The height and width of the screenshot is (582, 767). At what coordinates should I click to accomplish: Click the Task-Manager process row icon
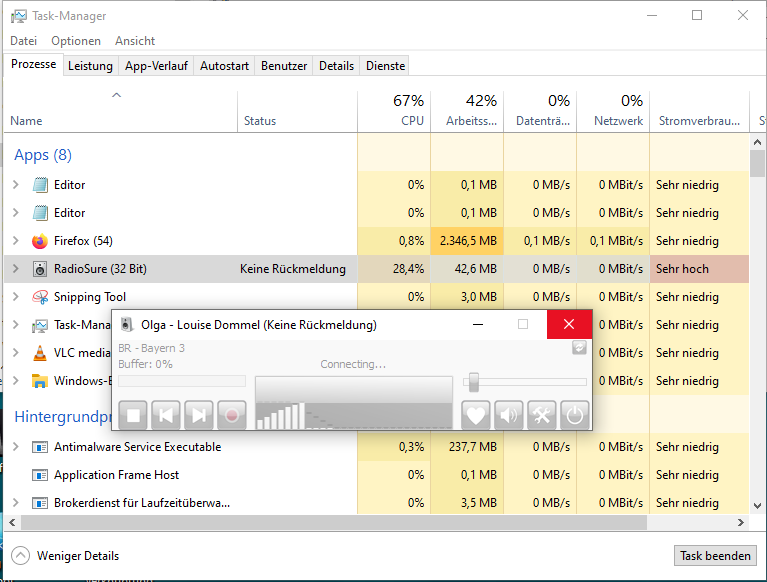click(40, 325)
